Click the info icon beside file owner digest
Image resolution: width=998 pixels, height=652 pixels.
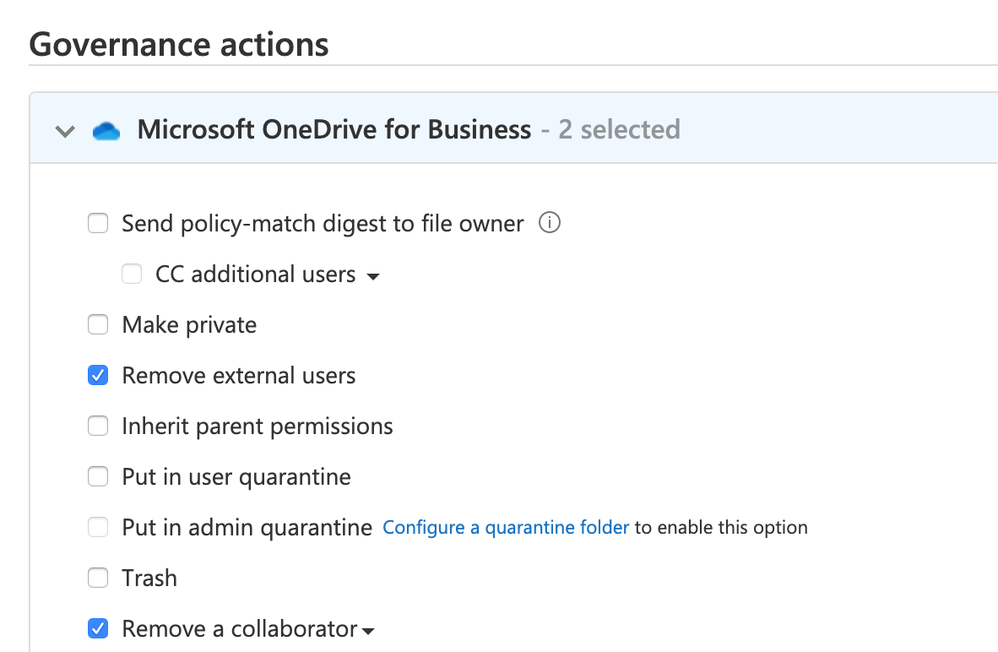click(549, 223)
